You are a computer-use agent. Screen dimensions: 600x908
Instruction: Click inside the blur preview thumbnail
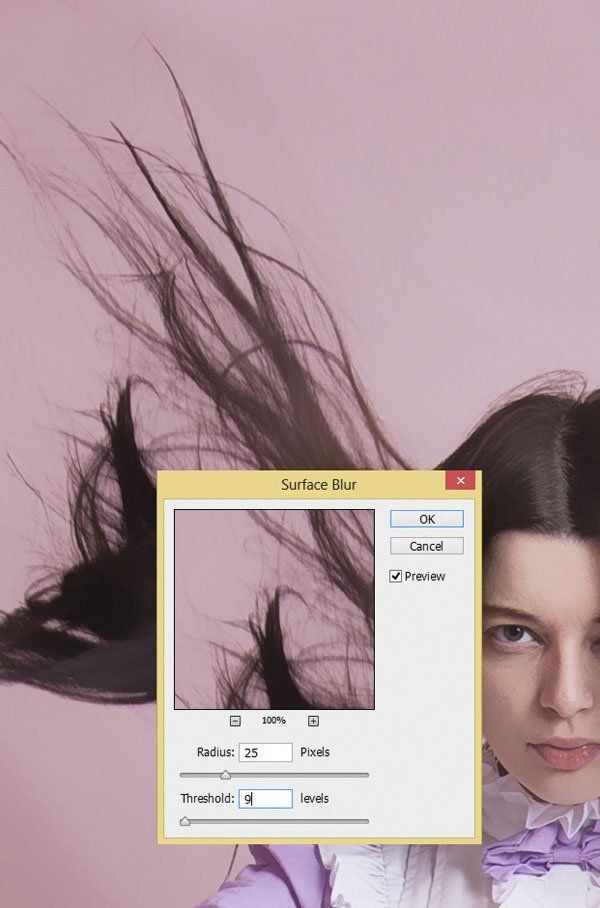pyautogui.click(x=275, y=609)
